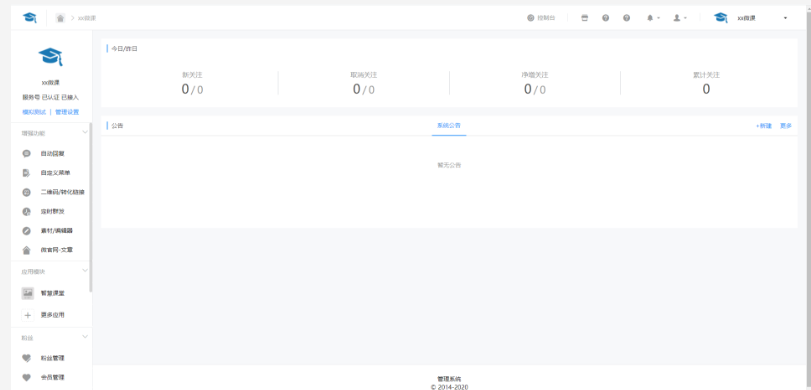The width and height of the screenshot is (811, 390).
Task: Click the 新关注 statistic value
Action: (x=192, y=89)
